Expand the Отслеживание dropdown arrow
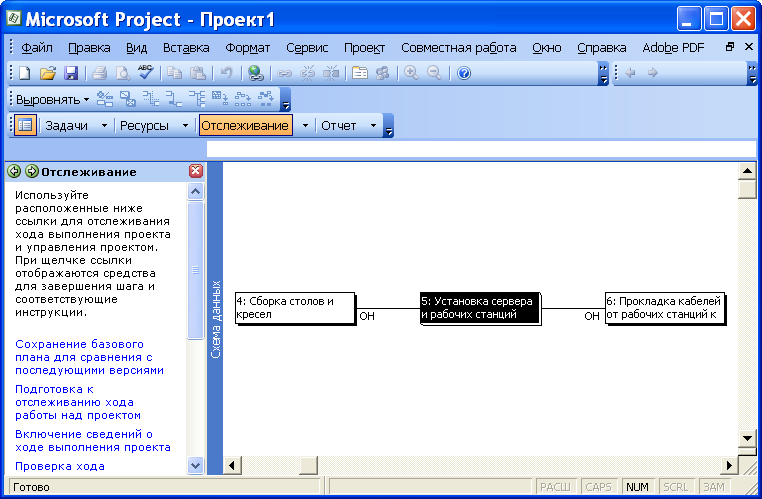Viewport: 762px width, 499px height. [305, 125]
